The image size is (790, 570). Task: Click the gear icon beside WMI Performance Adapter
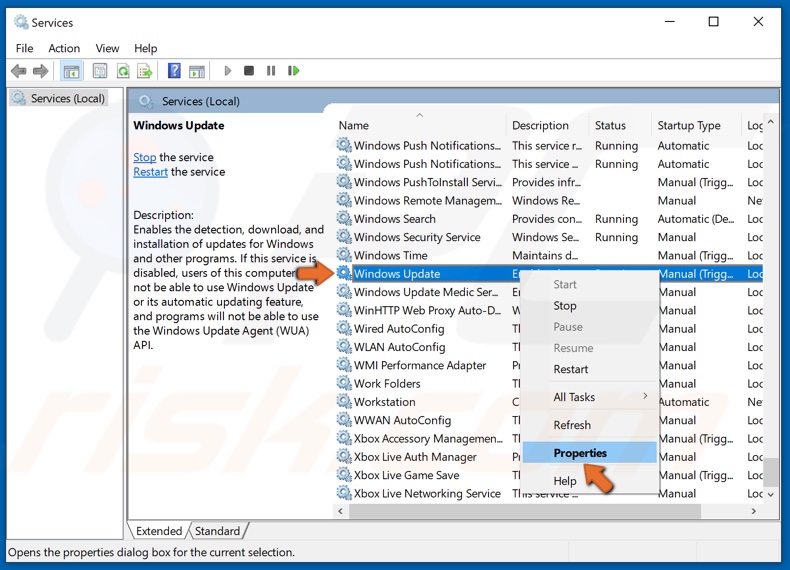344,365
